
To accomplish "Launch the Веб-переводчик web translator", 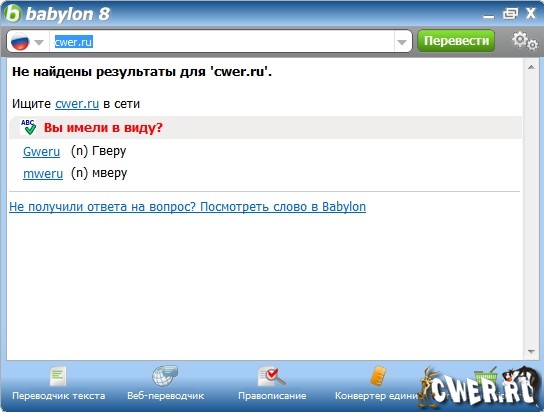I will point(165,384).
